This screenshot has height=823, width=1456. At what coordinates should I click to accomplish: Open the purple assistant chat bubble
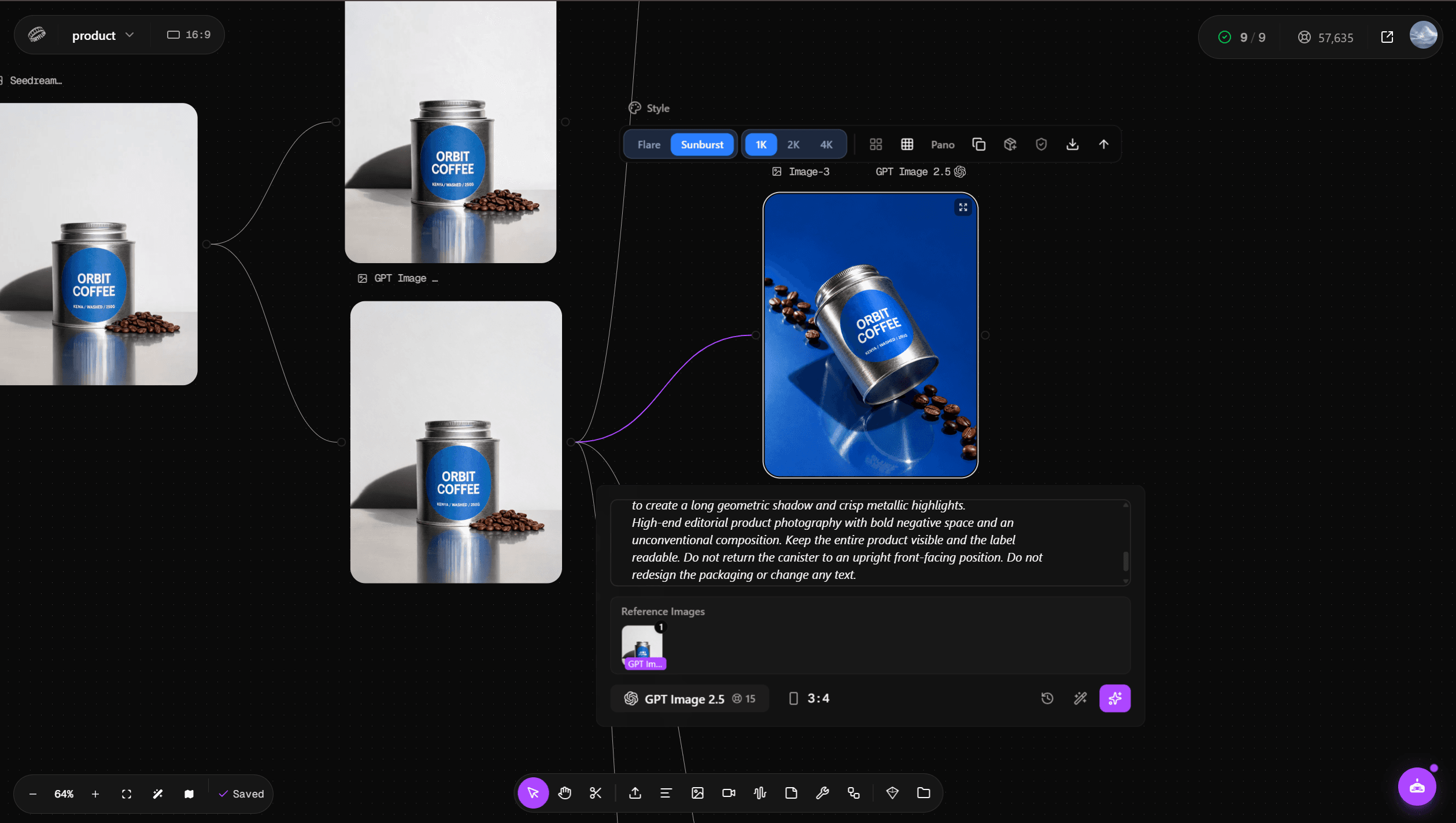click(1417, 787)
